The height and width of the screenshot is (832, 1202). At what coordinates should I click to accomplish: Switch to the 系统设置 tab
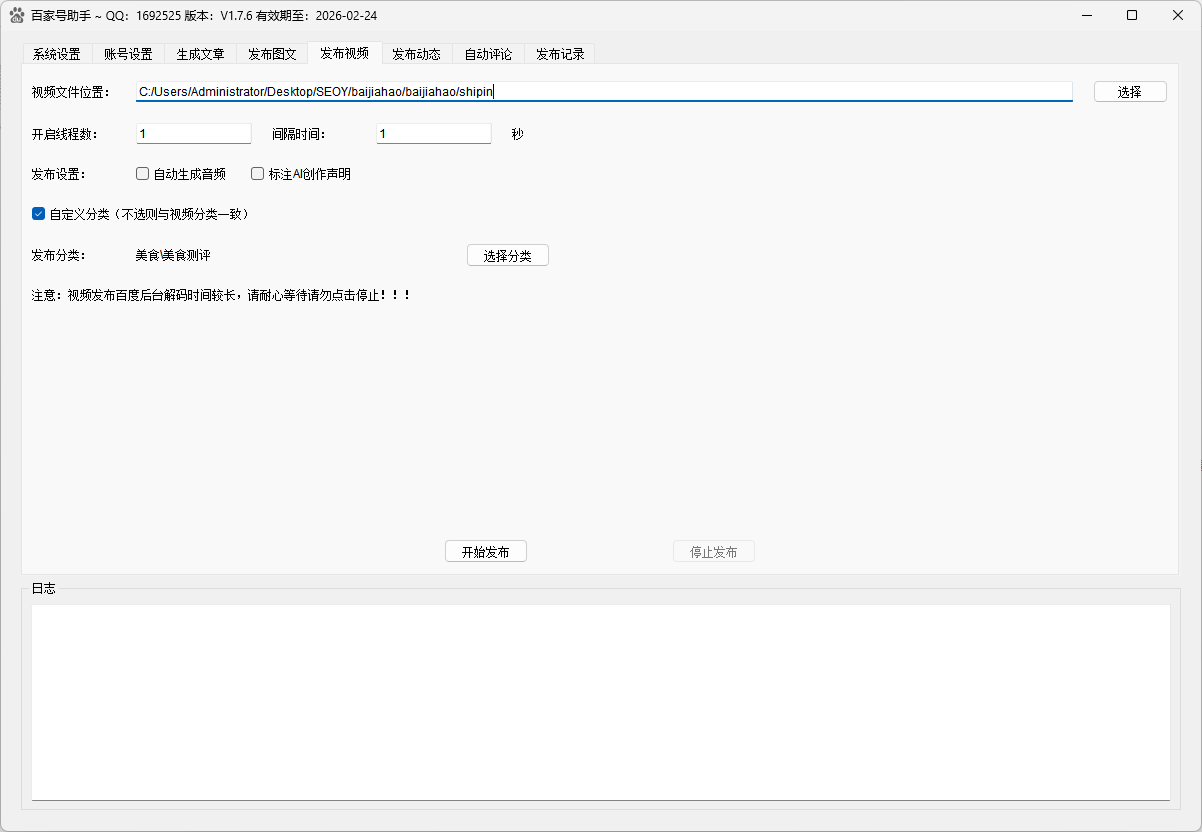pos(56,54)
